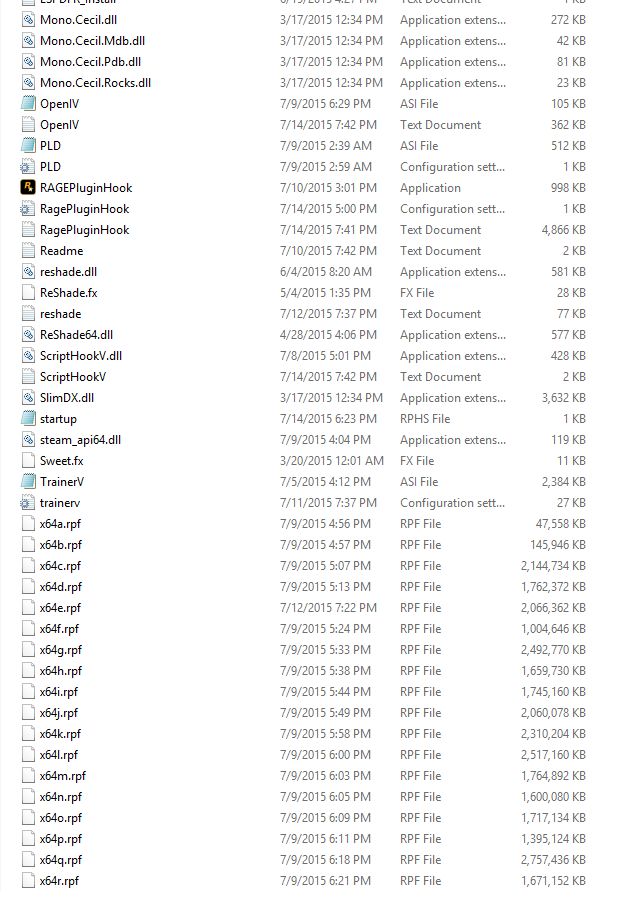Select the x64p.rpf file name
The image size is (638, 904).
pos(61,839)
